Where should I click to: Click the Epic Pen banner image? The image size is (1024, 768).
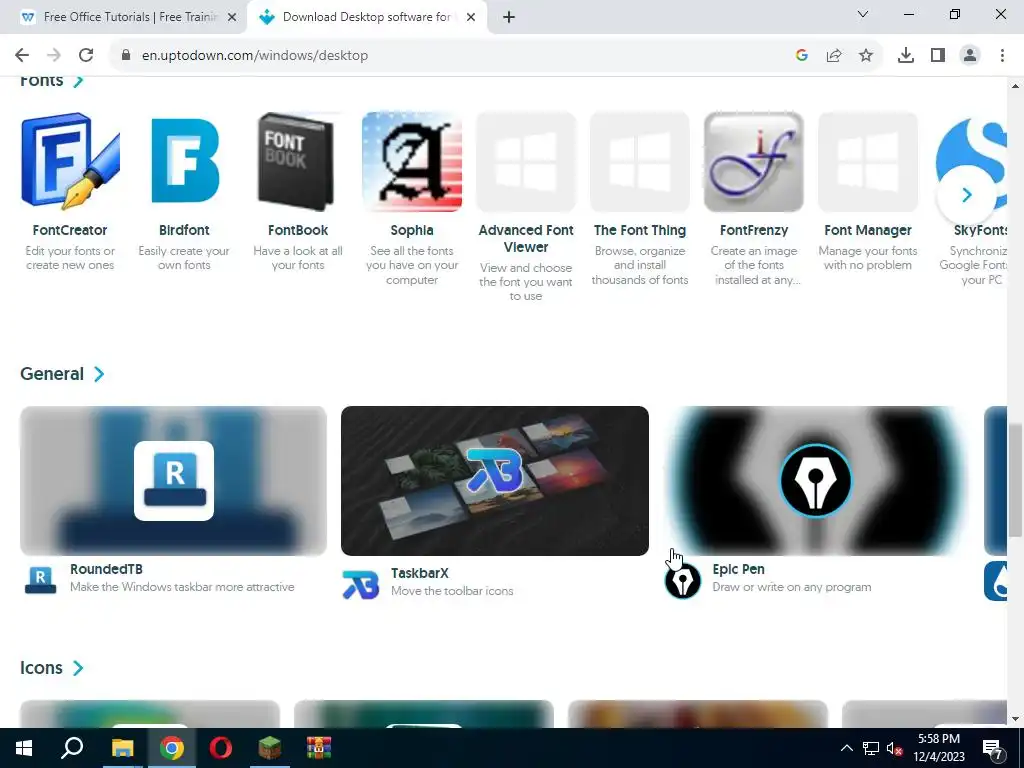coord(816,481)
